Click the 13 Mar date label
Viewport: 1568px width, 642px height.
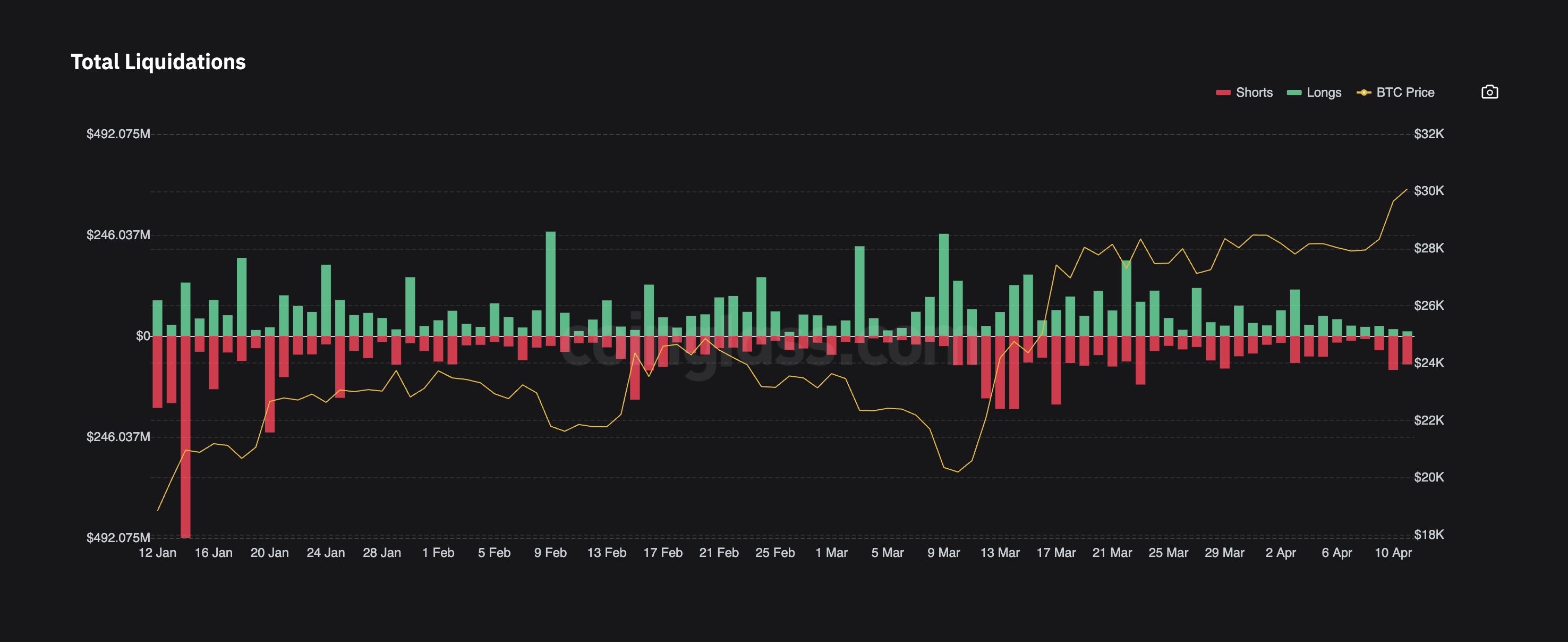coord(1000,553)
